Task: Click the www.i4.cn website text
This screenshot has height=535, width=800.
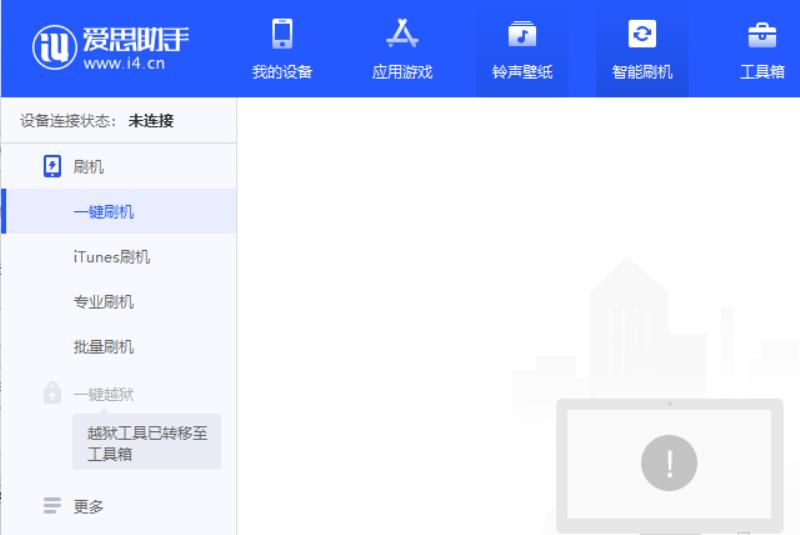Action: pyautogui.click(x=124, y=63)
